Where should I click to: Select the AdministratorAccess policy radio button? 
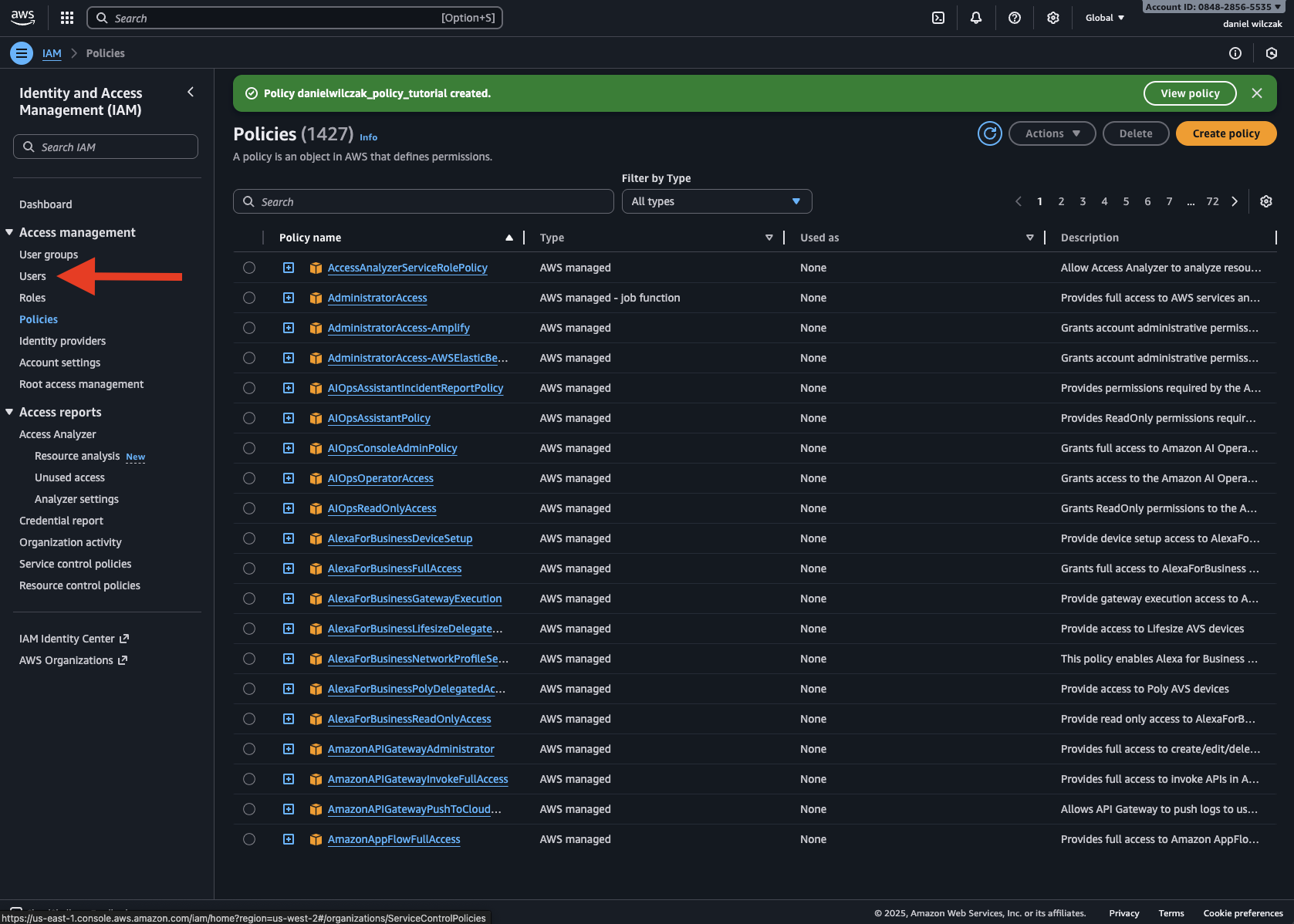tap(249, 298)
